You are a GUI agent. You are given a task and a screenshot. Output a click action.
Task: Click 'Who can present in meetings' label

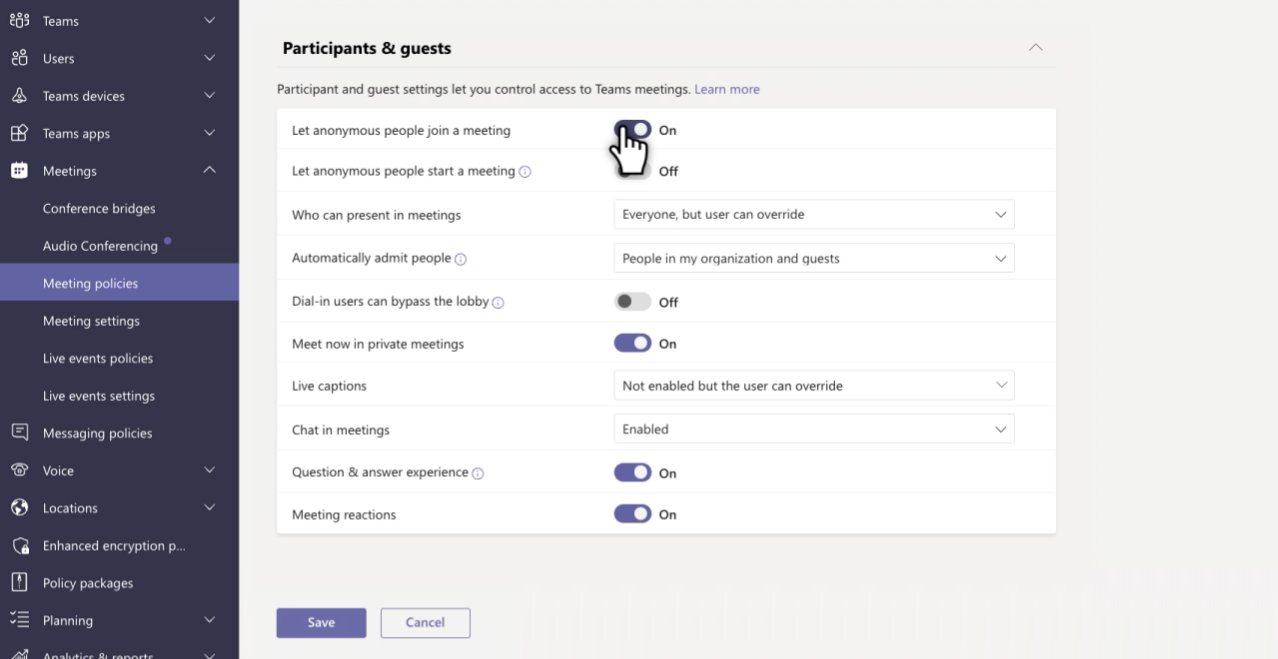(376, 215)
